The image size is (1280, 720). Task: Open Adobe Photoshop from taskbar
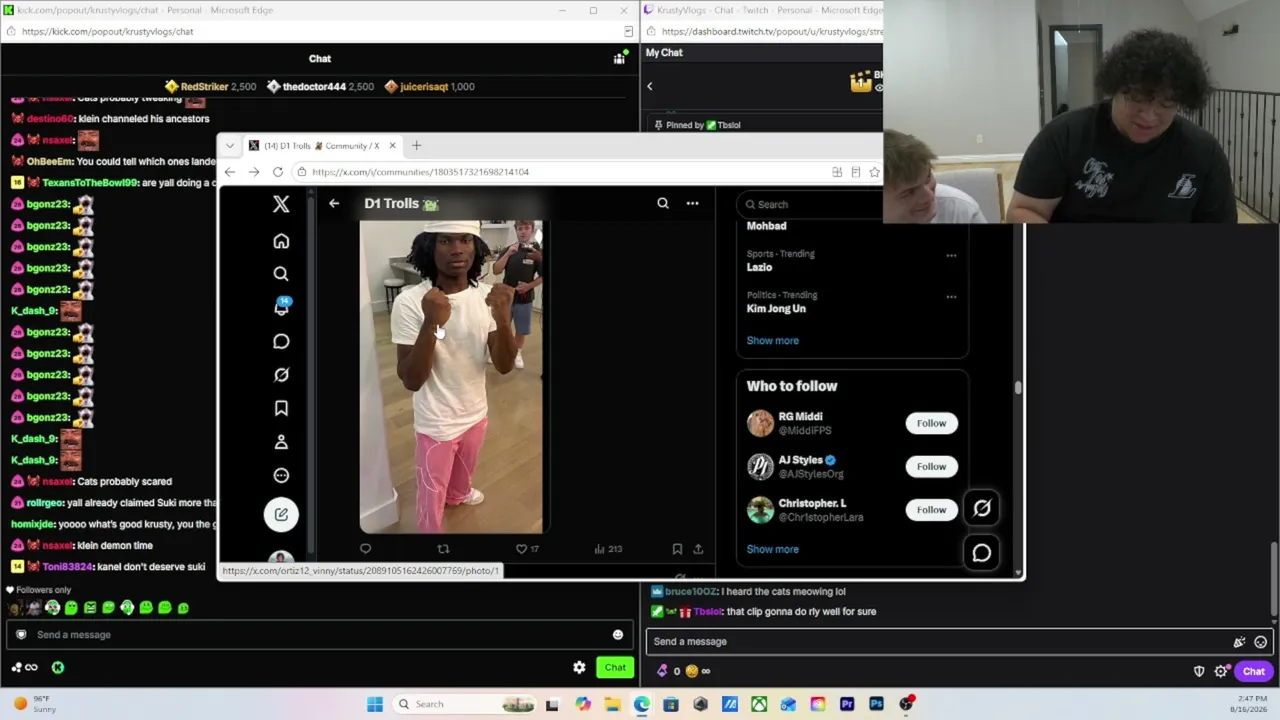click(876, 704)
